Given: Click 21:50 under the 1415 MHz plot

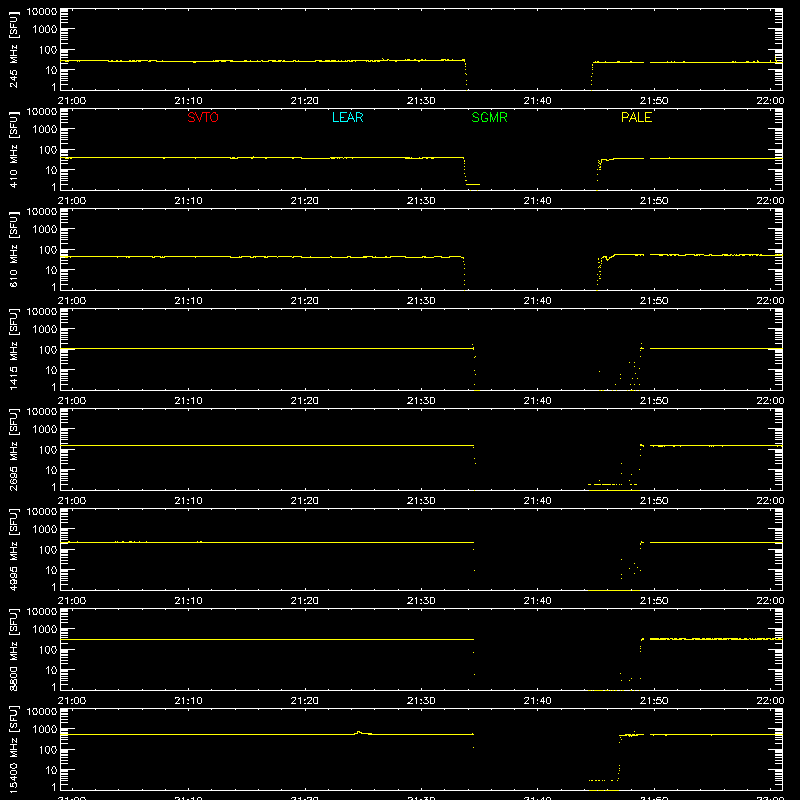Looking at the screenshot, I should coord(654,401).
